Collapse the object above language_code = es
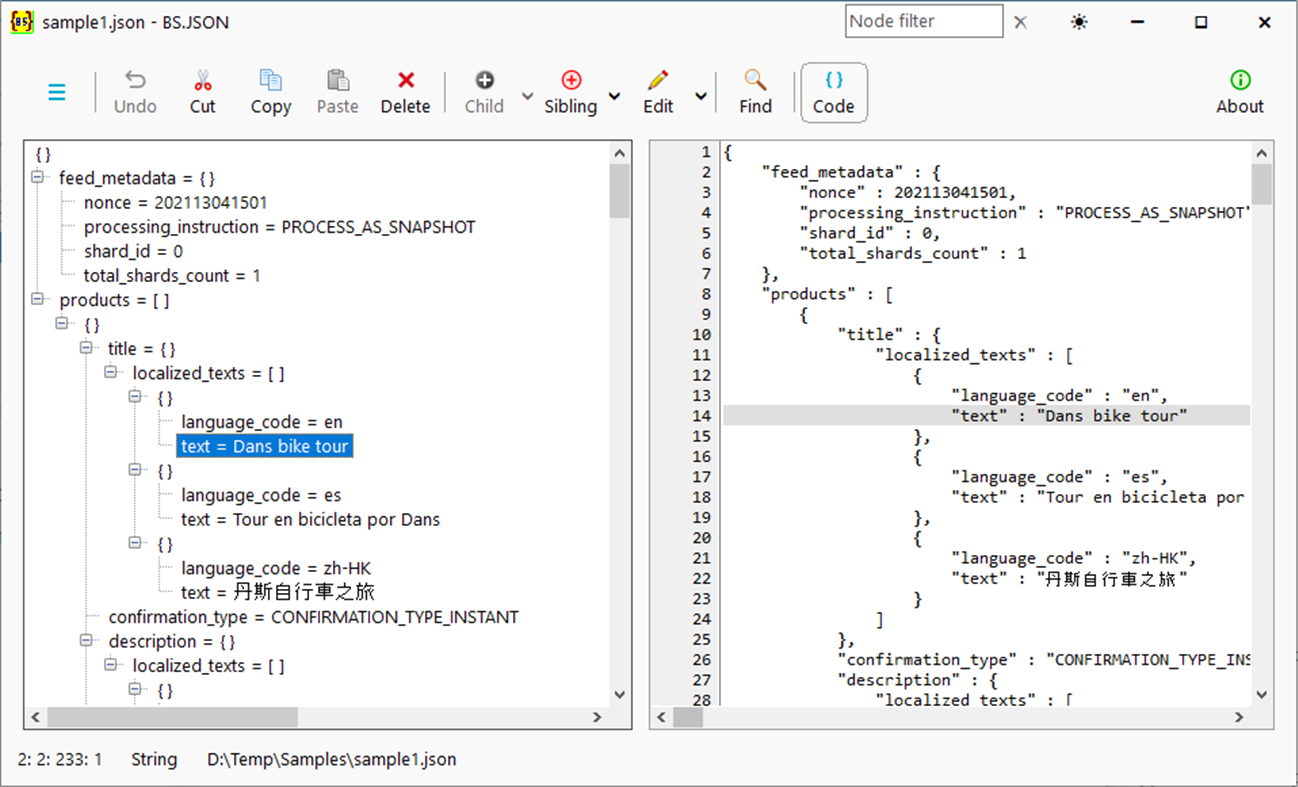Image resolution: width=1298 pixels, height=787 pixels. pyautogui.click(x=137, y=470)
